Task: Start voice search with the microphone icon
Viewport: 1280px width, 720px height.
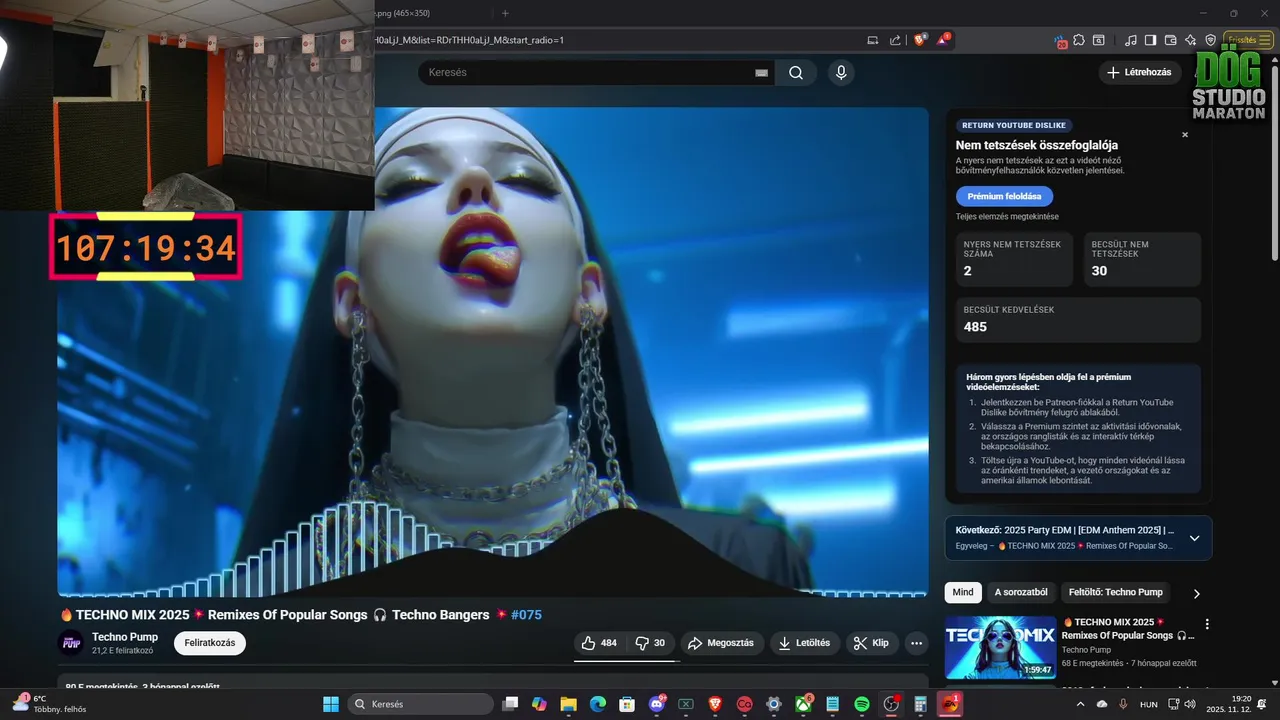Action: (841, 72)
